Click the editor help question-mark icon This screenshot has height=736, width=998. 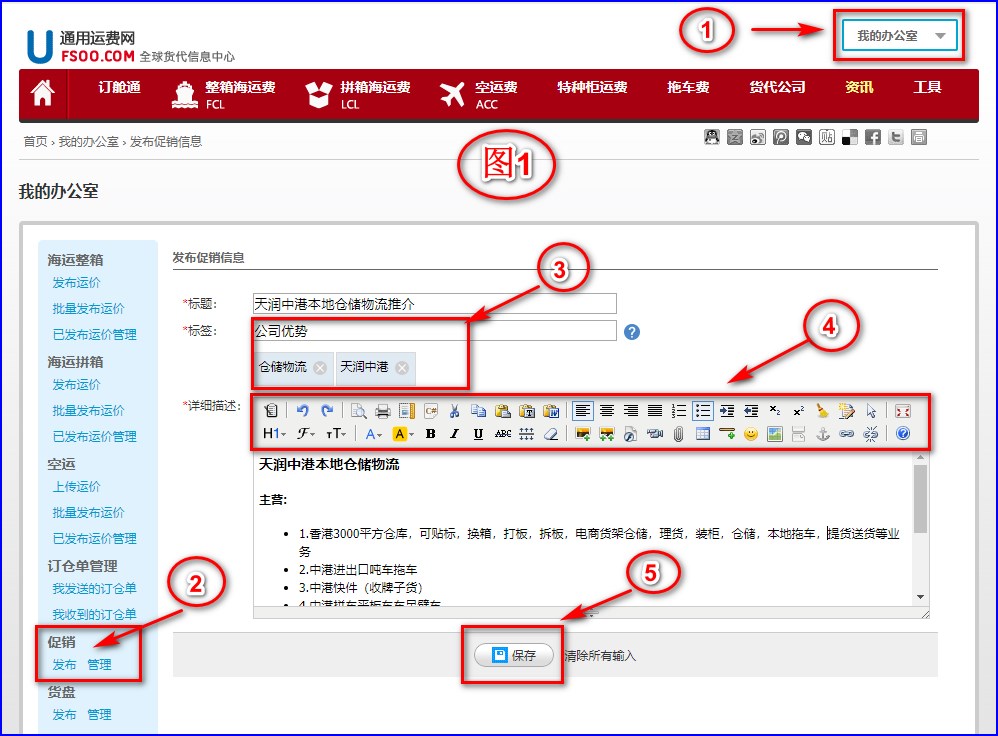point(903,433)
